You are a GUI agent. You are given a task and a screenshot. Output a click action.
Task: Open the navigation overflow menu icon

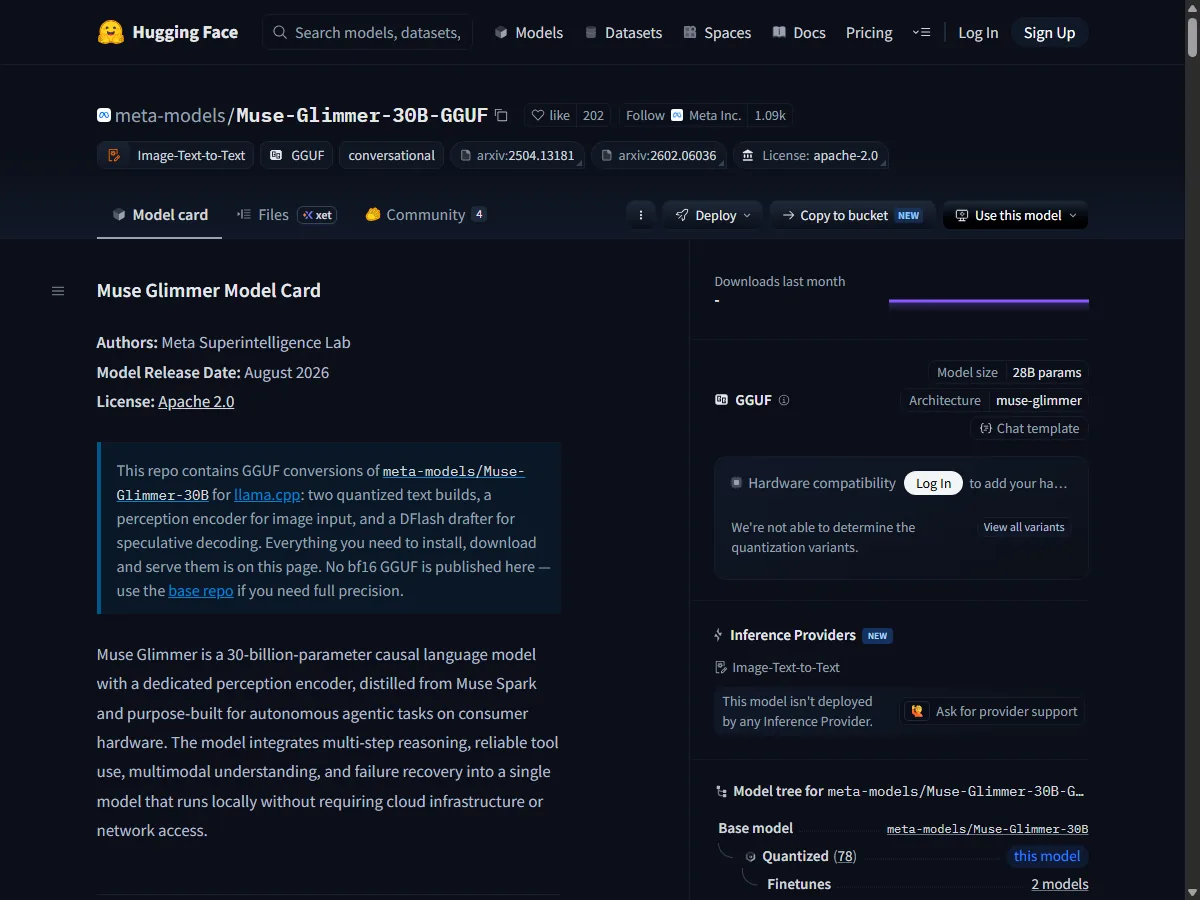(922, 33)
